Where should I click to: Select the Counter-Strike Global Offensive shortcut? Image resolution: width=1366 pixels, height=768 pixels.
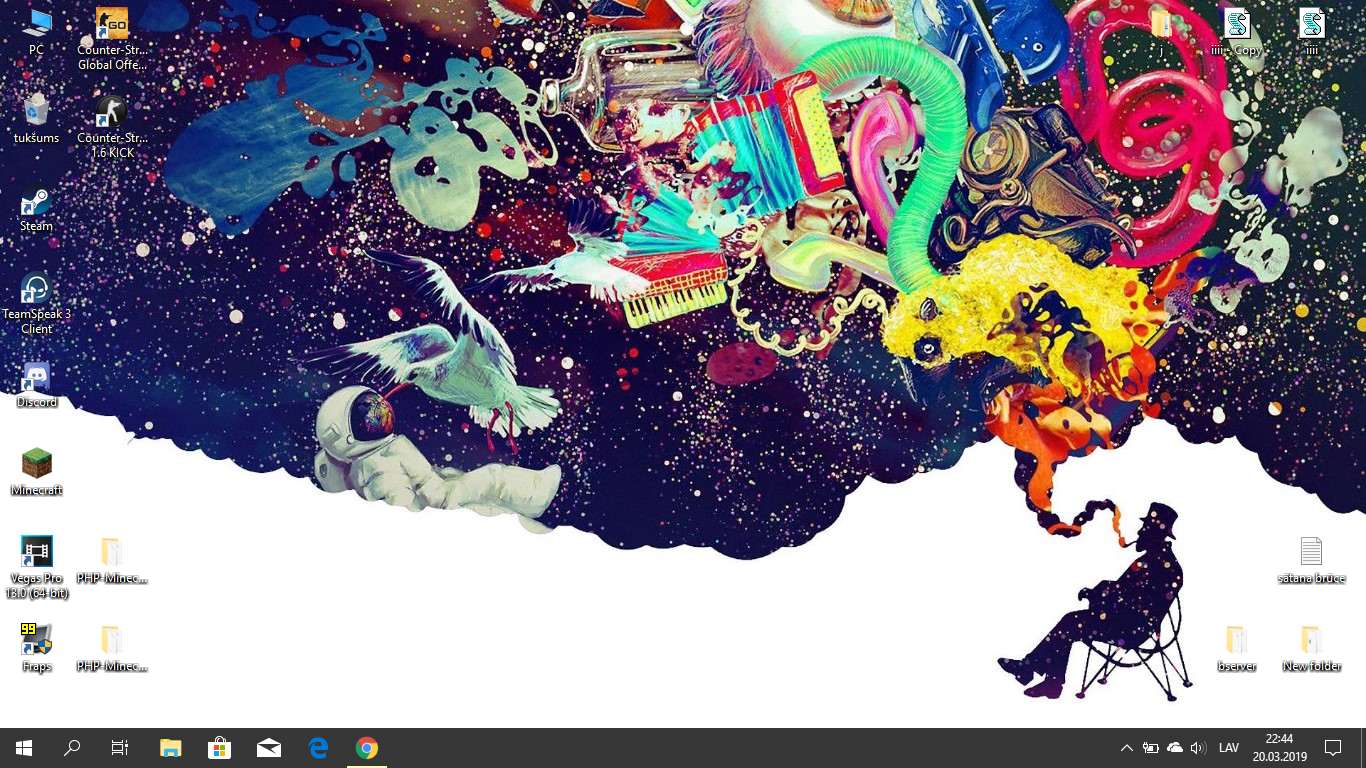click(112, 38)
